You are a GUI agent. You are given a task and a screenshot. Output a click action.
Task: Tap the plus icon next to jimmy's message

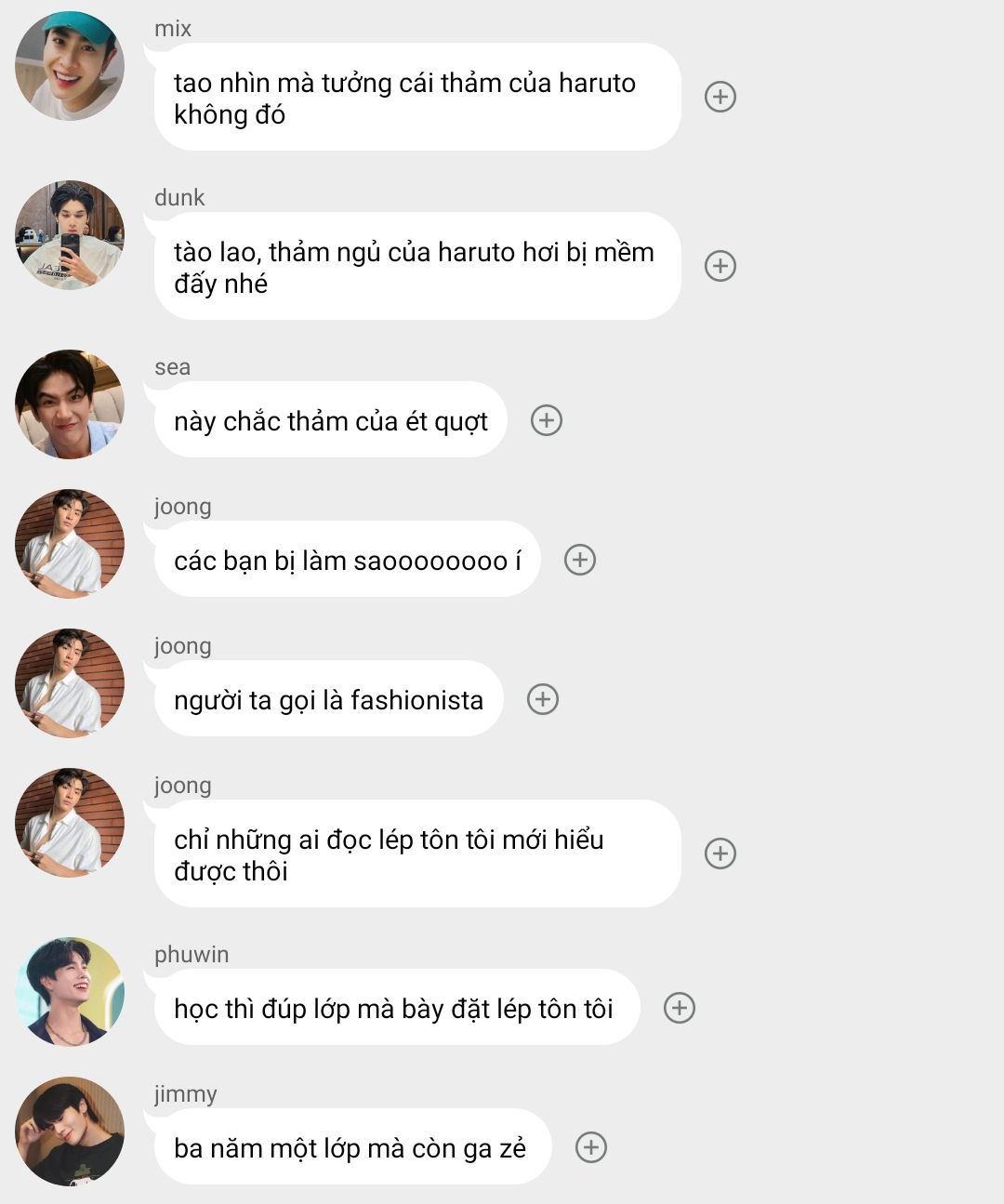pos(591,1147)
